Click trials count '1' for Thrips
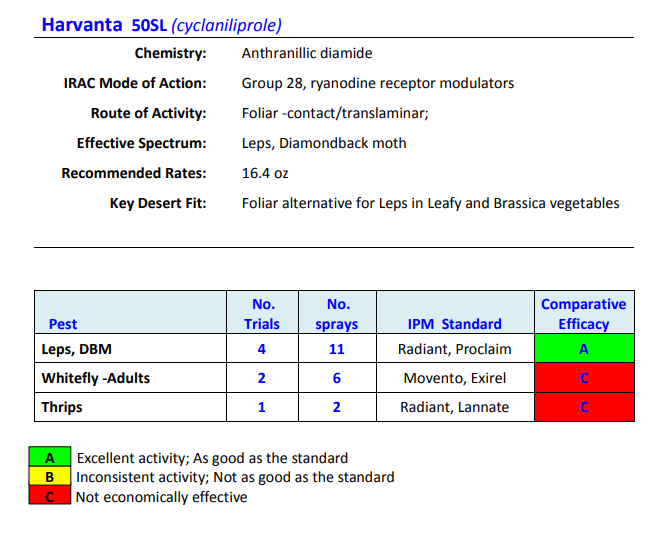 click(x=262, y=407)
